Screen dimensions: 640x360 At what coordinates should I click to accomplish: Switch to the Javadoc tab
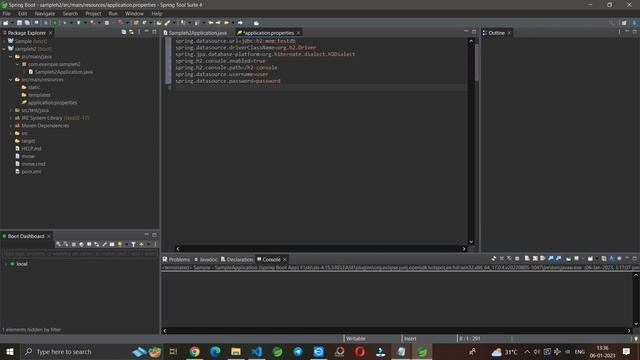[206, 259]
